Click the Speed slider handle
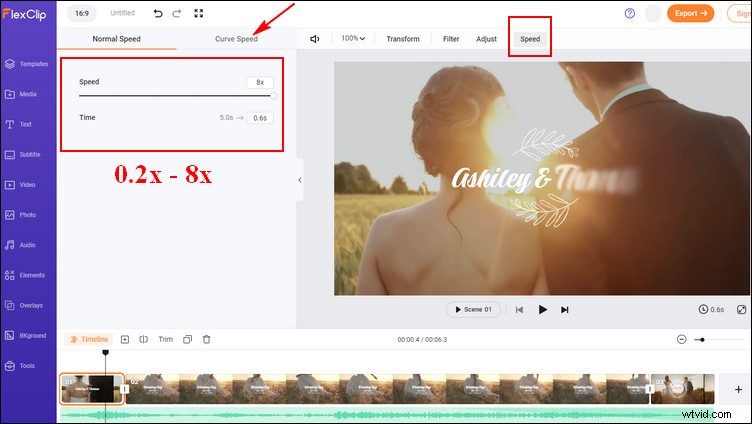This screenshot has width=752, height=424. pyautogui.click(x=273, y=96)
